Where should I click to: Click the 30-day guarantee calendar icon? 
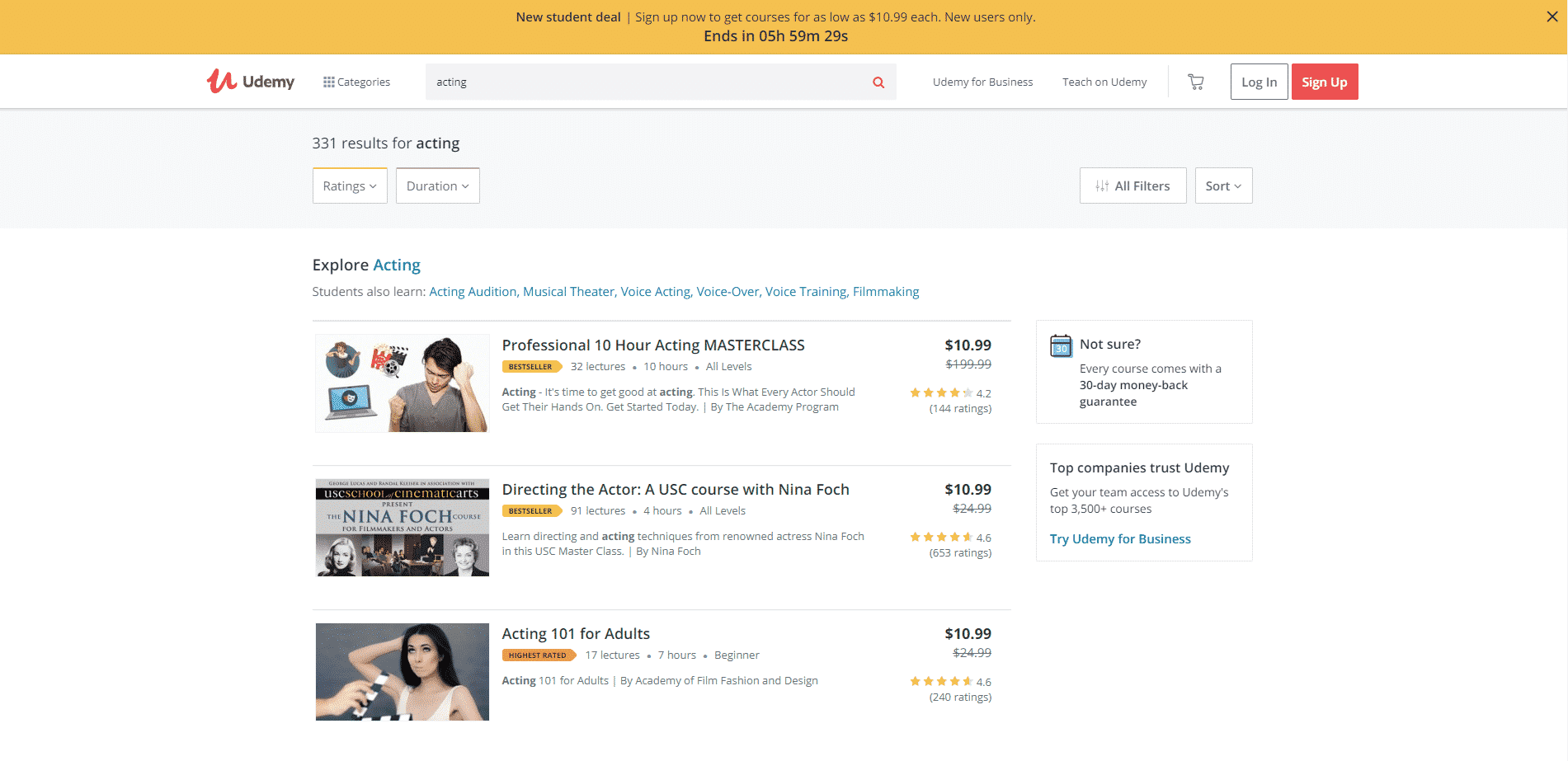(x=1061, y=345)
